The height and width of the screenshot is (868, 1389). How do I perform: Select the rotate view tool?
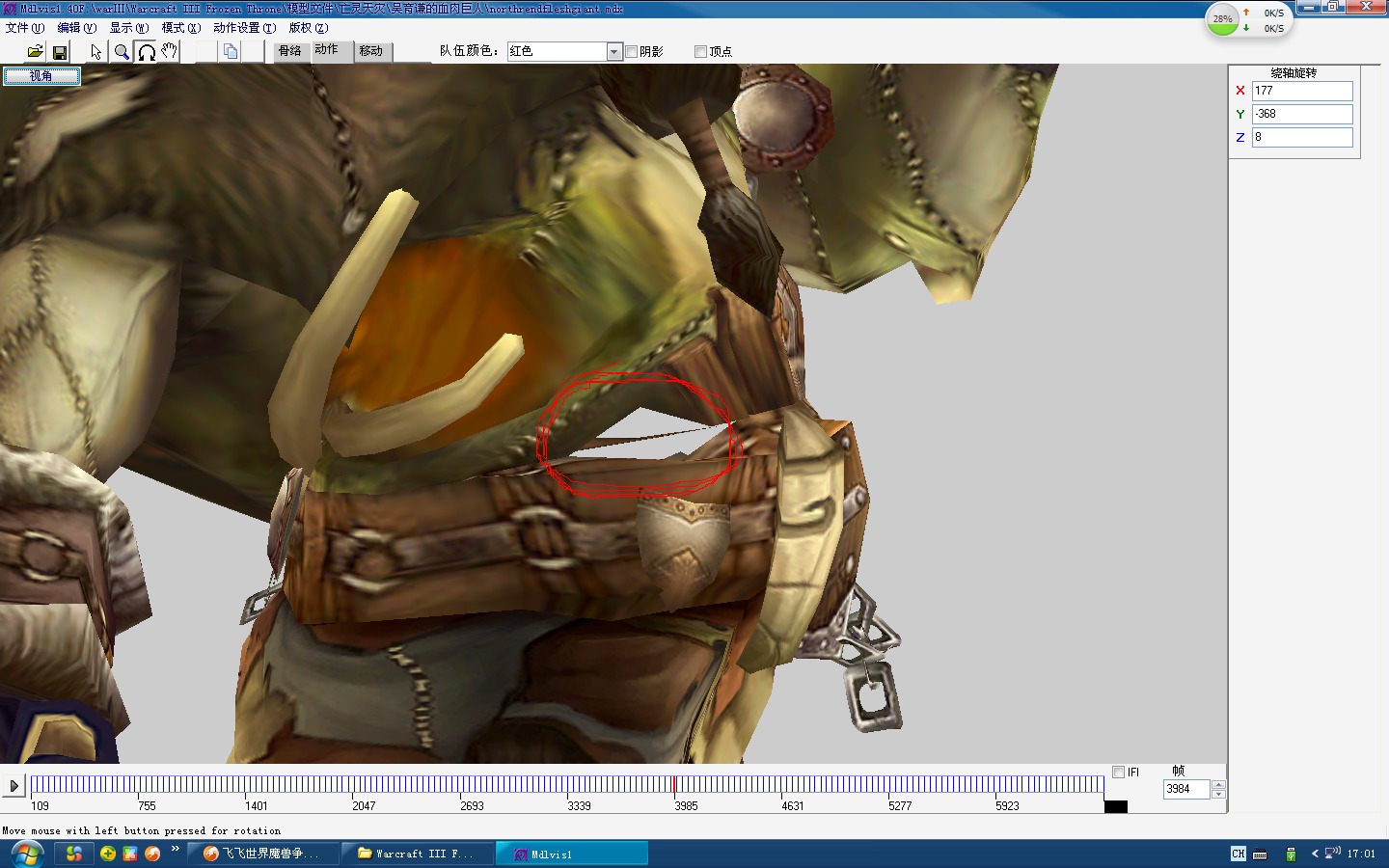click(x=147, y=51)
